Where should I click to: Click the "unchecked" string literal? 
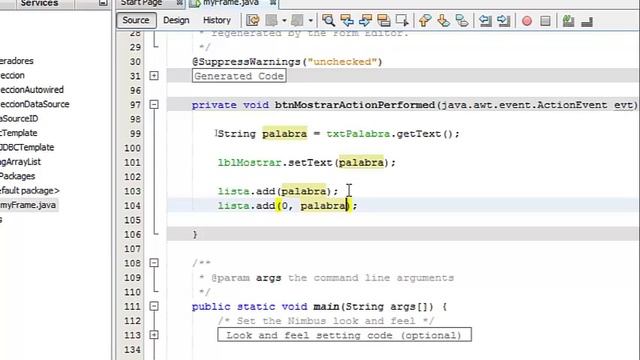[x=342, y=62]
